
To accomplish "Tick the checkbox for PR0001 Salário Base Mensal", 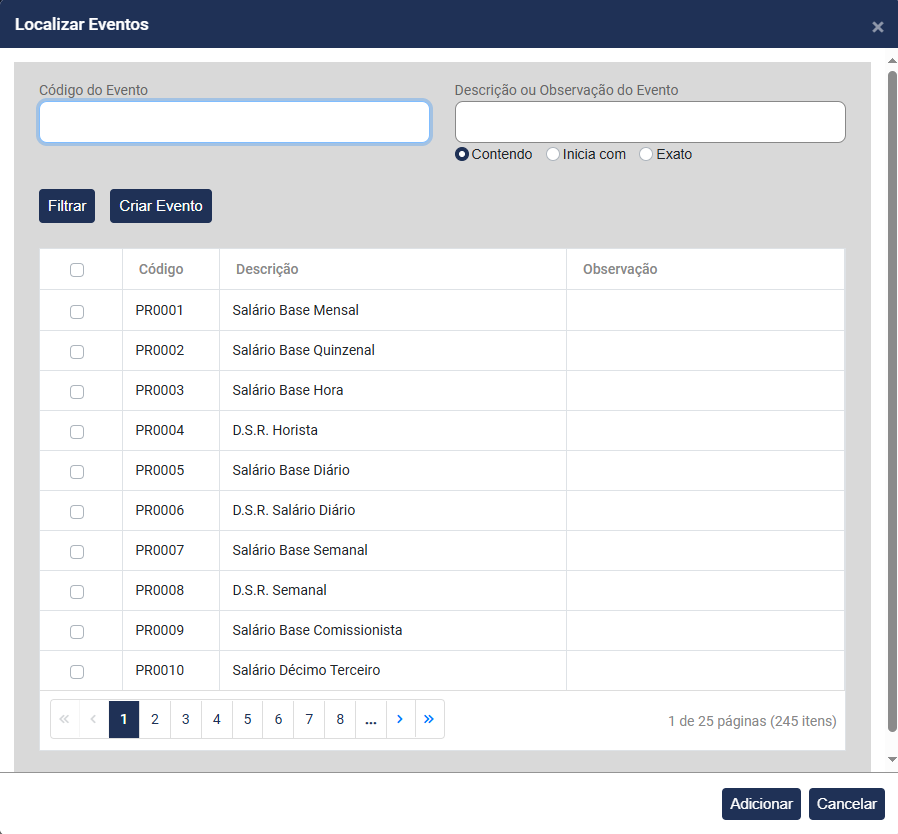I will point(77,312).
